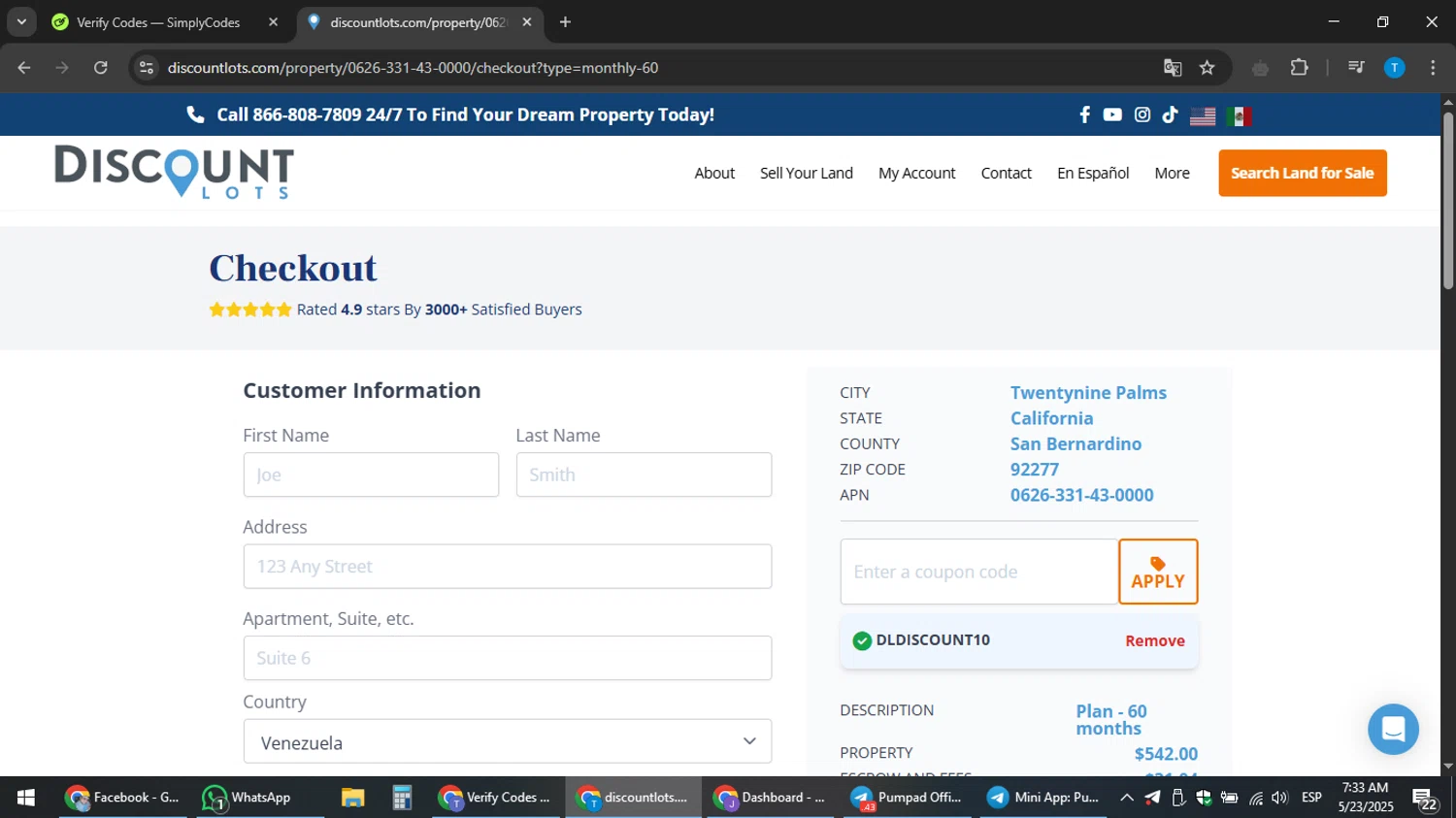Open the Facebook Chrome taskbar window
Screen dimensions: 1456x818
click(122, 798)
